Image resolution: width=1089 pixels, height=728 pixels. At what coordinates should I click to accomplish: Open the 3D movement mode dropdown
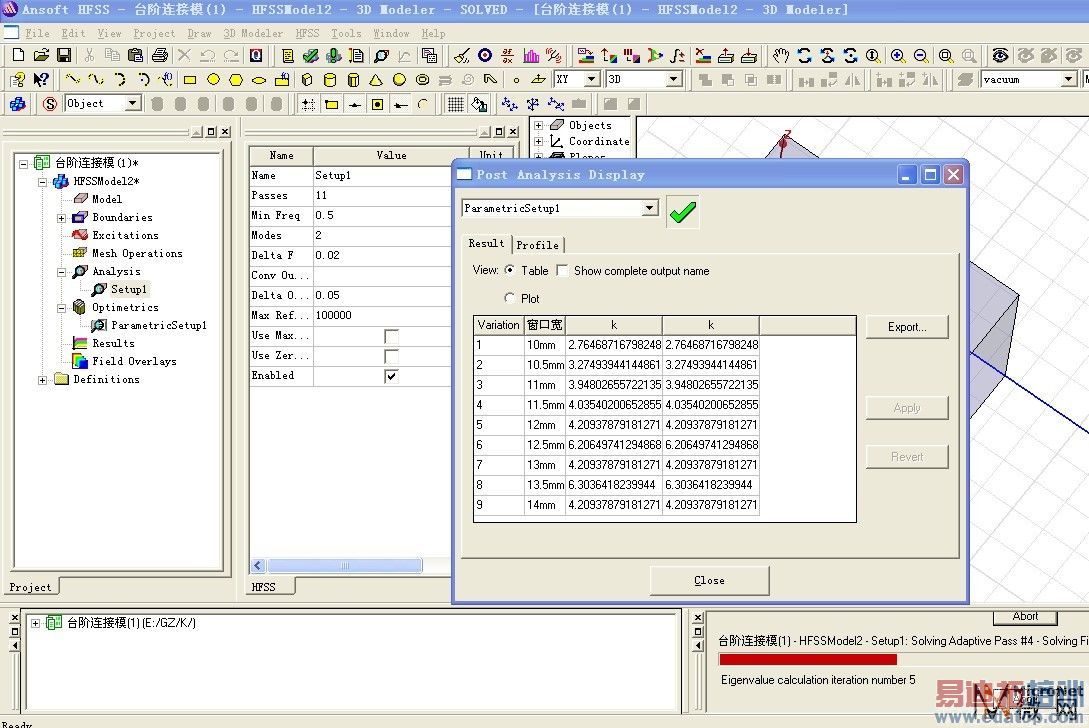[x=673, y=79]
